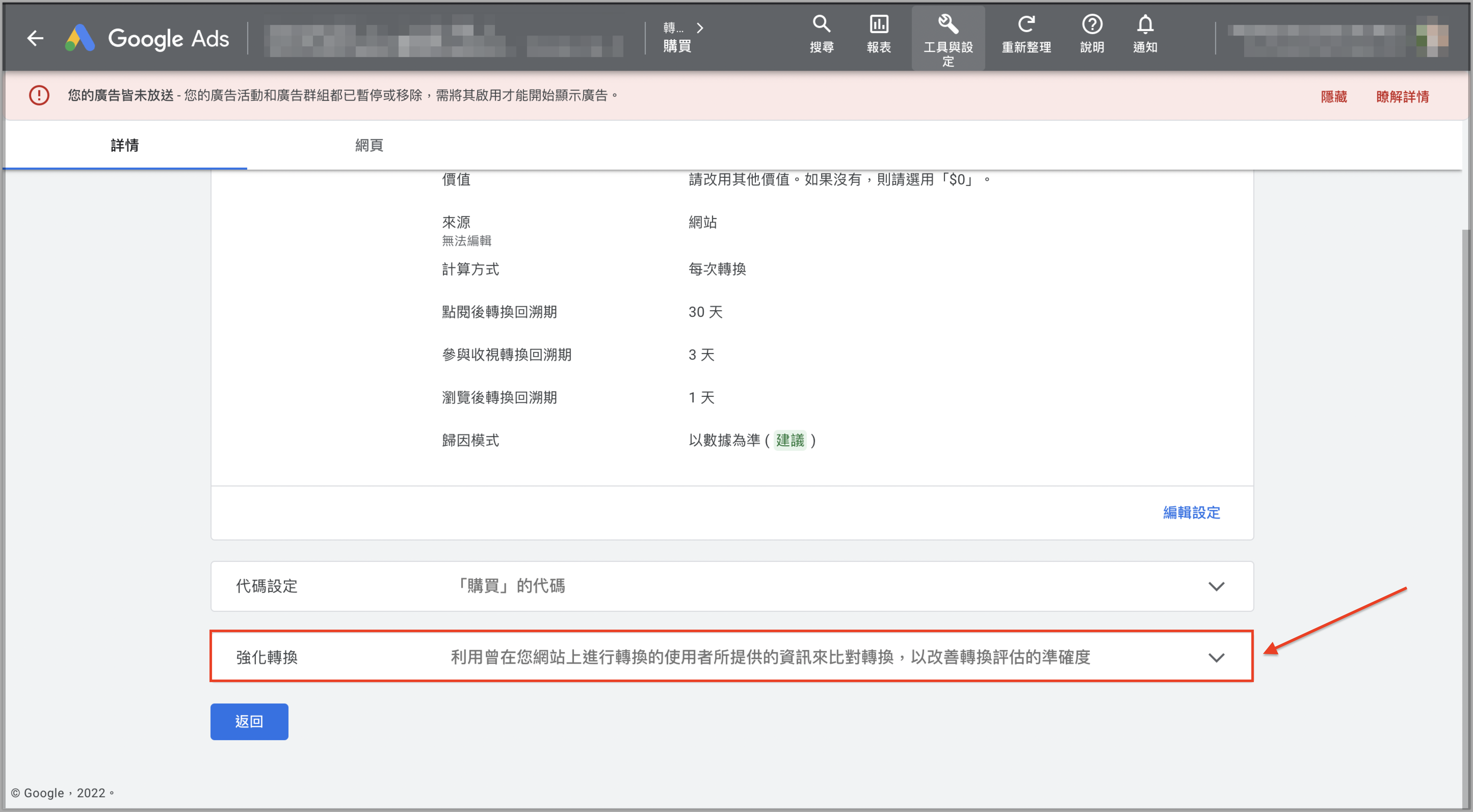Go back using the header arrow
Screen dimensions: 1473x812
tap(35, 38)
